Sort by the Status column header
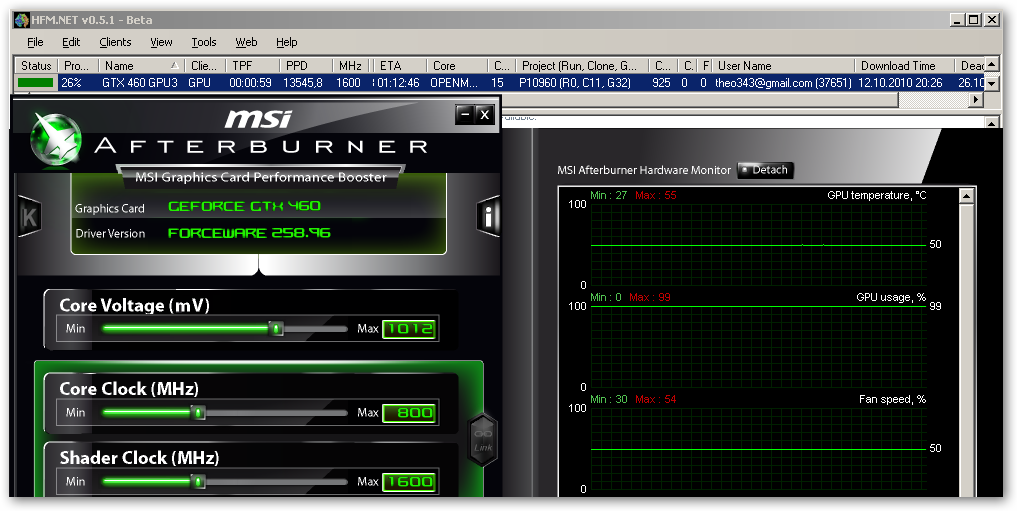The image size is (1017, 511). (x=36, y=65)
